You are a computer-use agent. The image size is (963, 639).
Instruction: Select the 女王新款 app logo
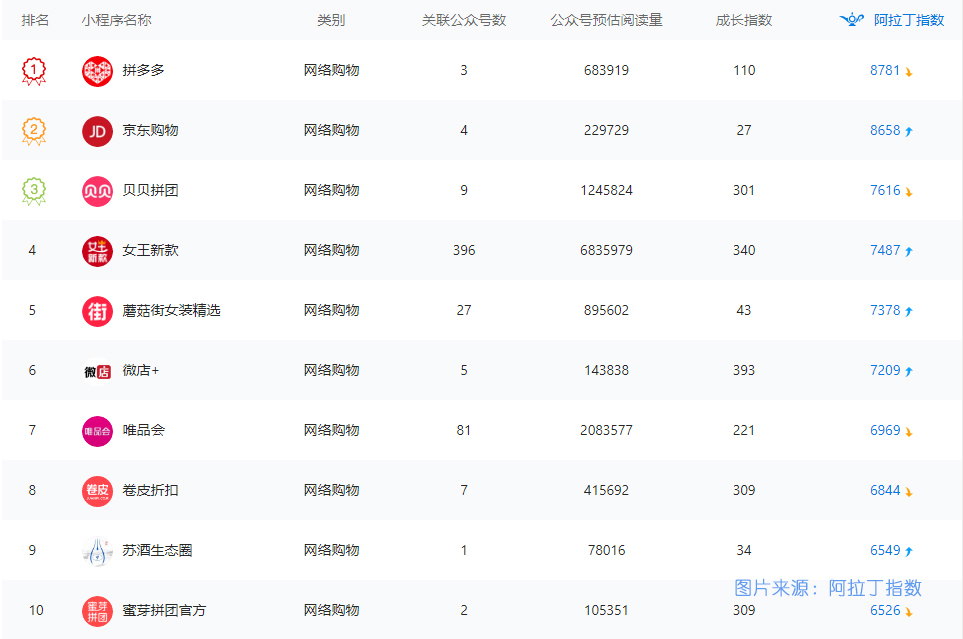click(x=97, y=251)
